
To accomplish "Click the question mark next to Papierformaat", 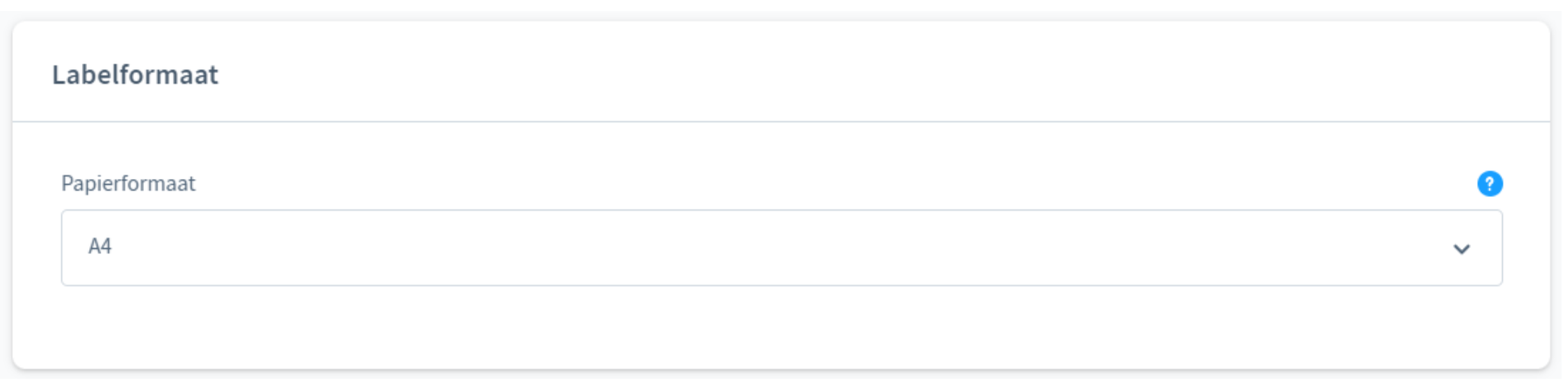I will pyautogui.click(x=1490, y=184).
